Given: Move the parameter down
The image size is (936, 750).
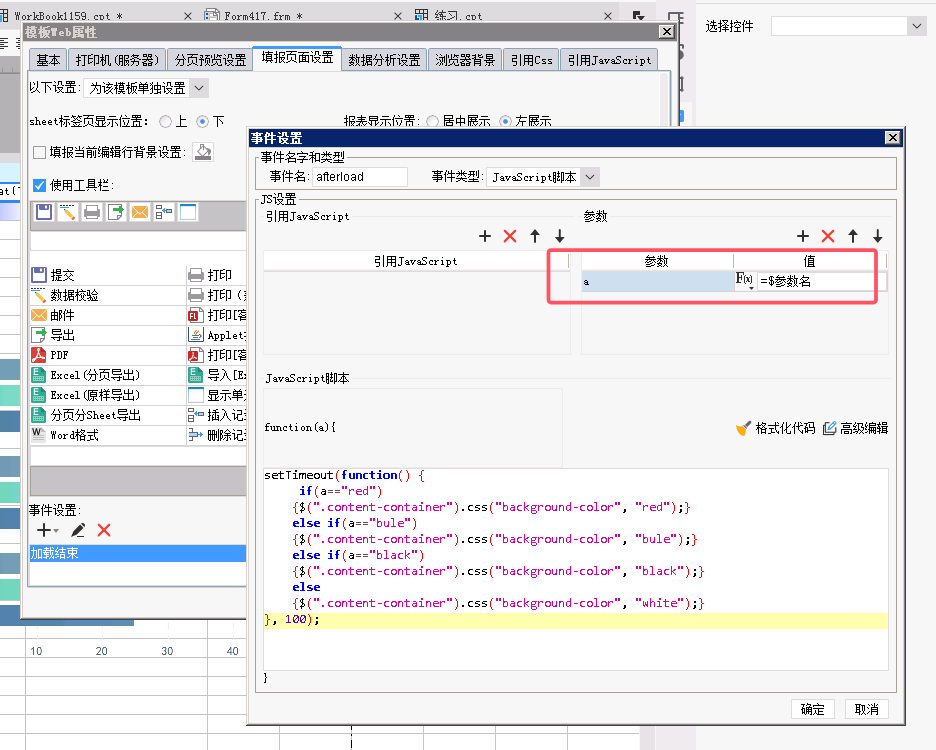Looking at the screenshot, I should click(x=878, y=236).
